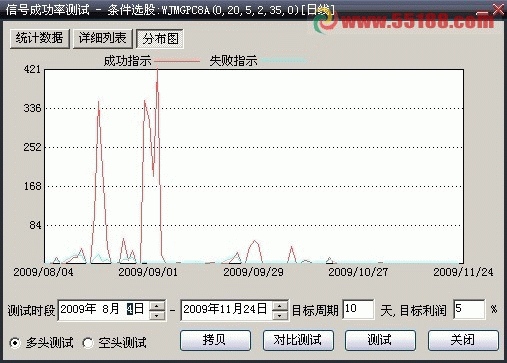Click the 测试时段 label
Viewport: 507px width, 363px height.
31,311
